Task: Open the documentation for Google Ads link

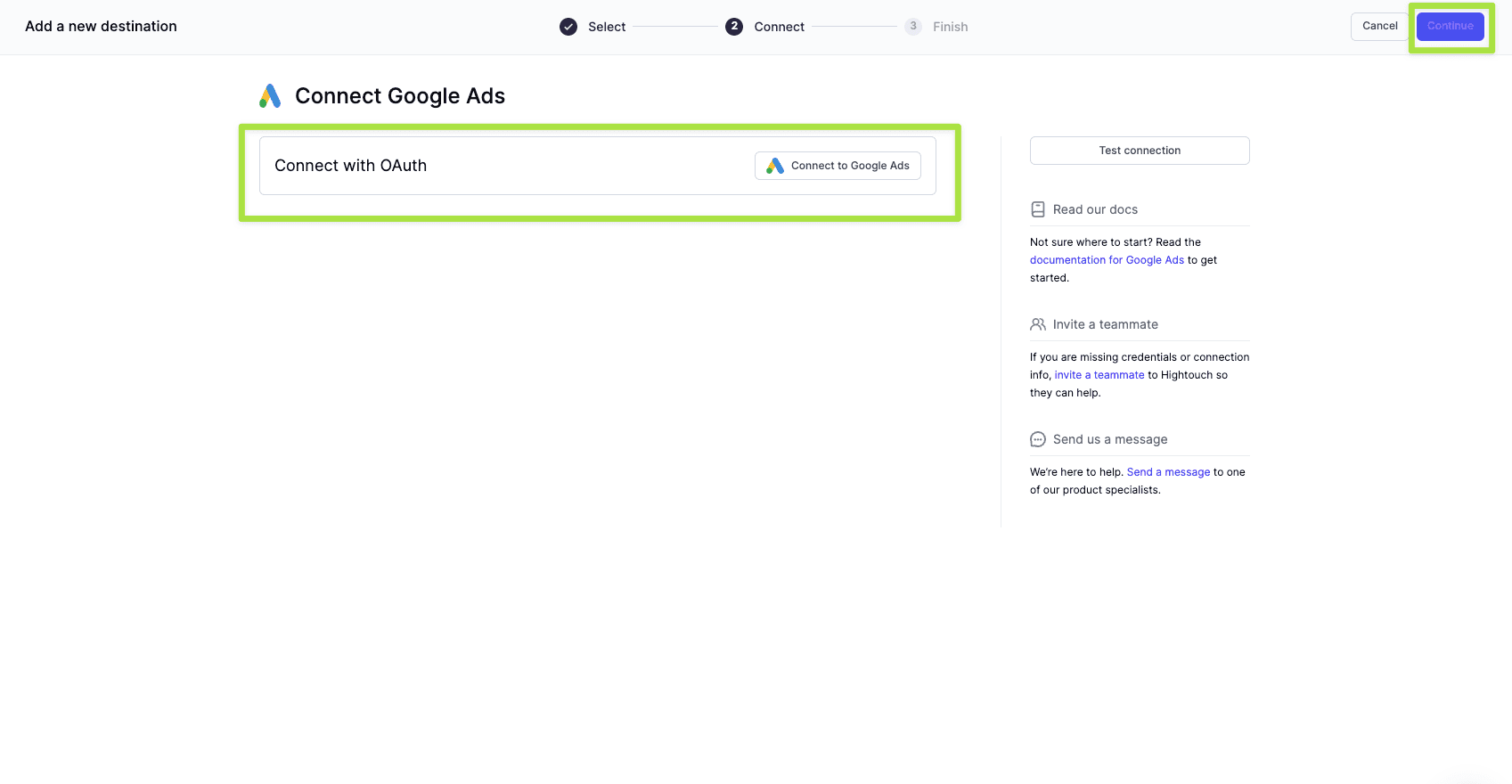Action: [1107, 260]
